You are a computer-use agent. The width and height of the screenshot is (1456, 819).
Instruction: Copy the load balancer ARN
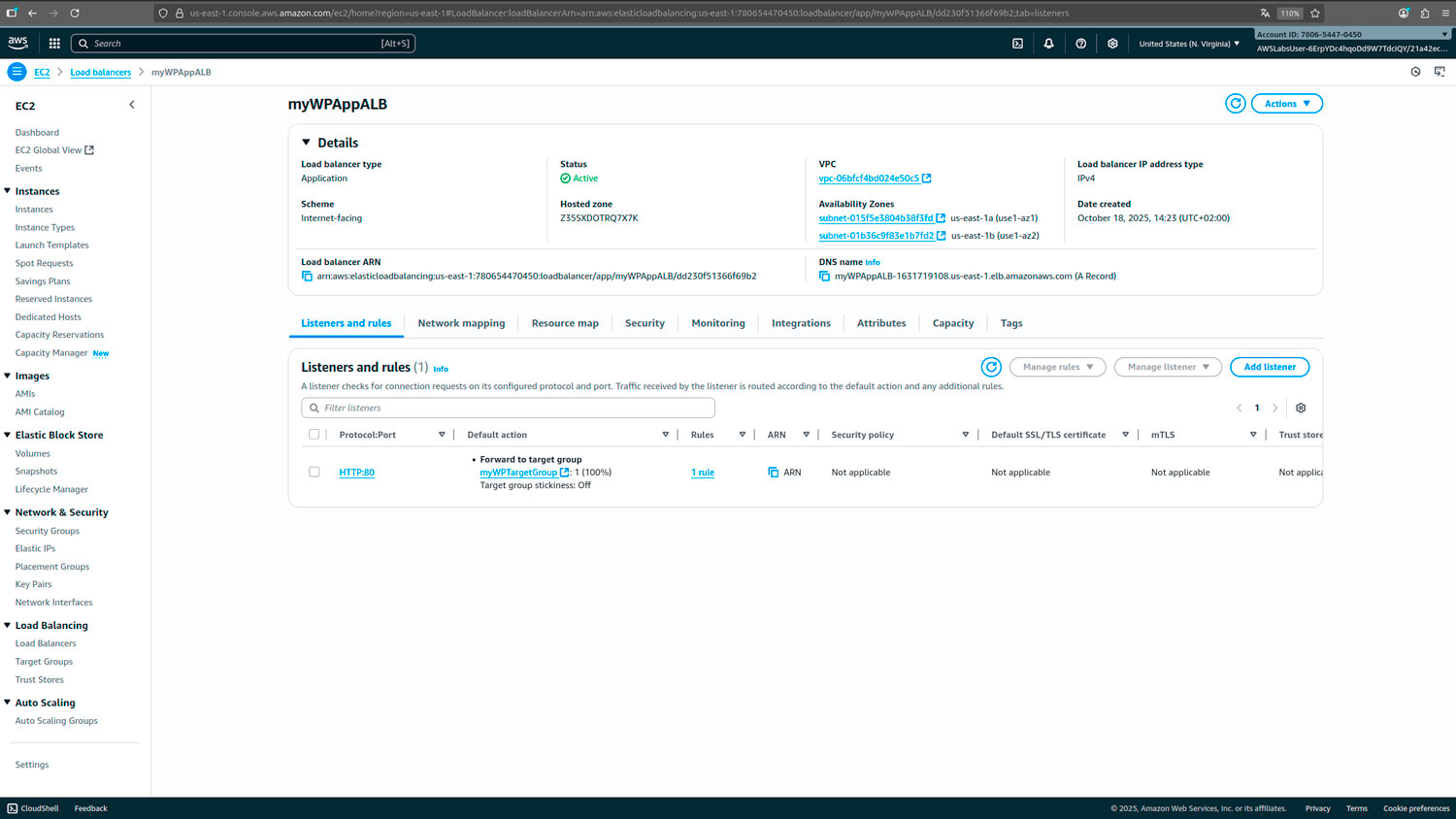pyautogui.click(x=307, y=277)
